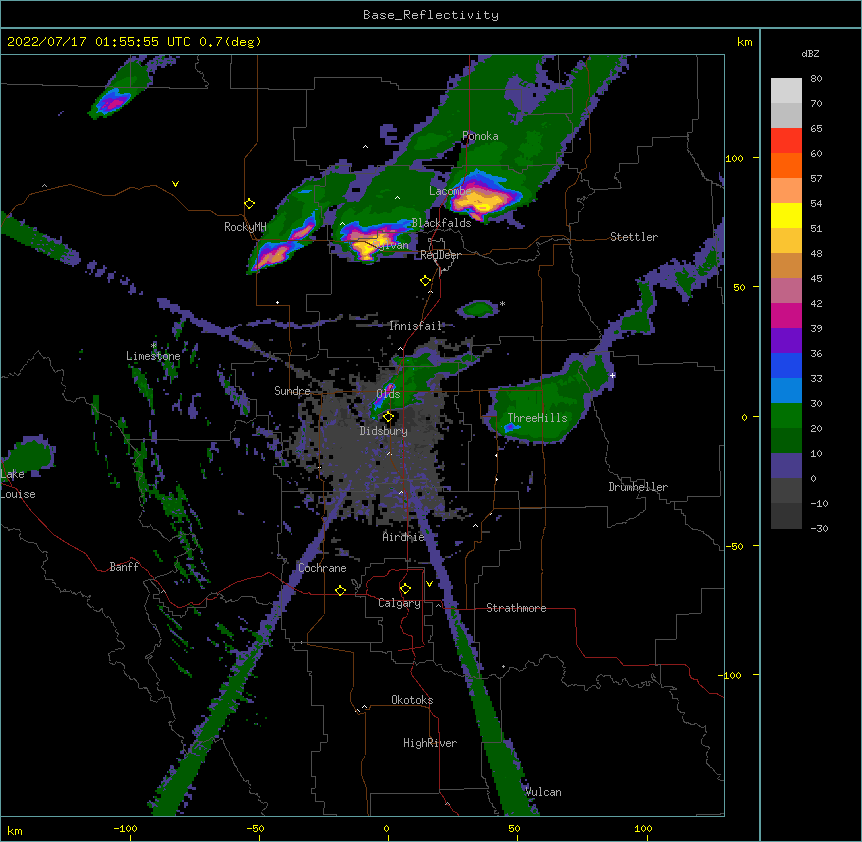Select the asterisk marker above Limestone
This screenshot has height=842, width=862.
pyautogui.click(x=154, y=346)
